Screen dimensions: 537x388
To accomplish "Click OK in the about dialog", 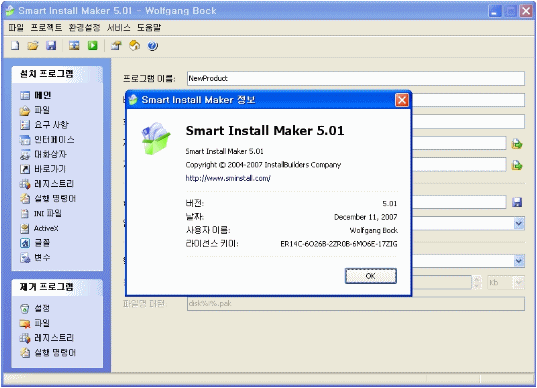I will (x=371, y=276).
